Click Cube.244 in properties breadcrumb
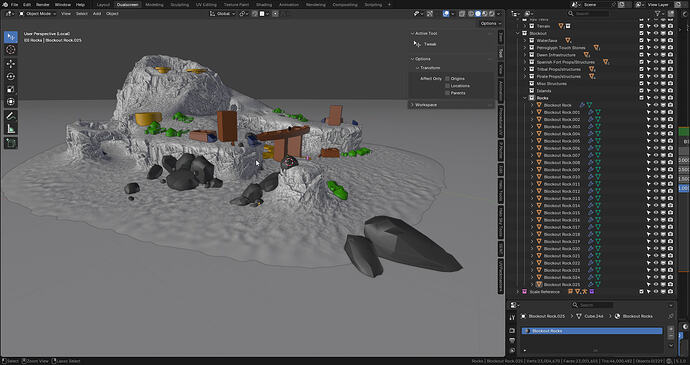The height and width of the screenshot is (365, 690). 593,316
